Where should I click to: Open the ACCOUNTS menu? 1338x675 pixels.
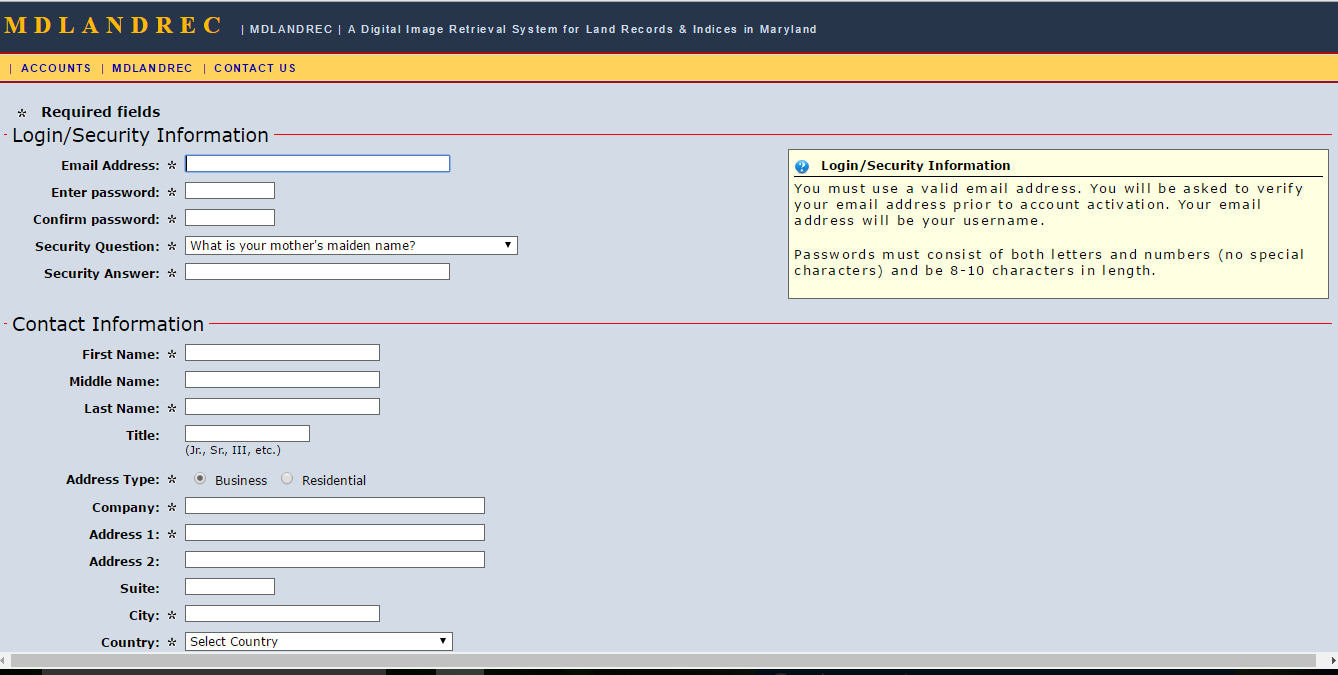(56, 67)
